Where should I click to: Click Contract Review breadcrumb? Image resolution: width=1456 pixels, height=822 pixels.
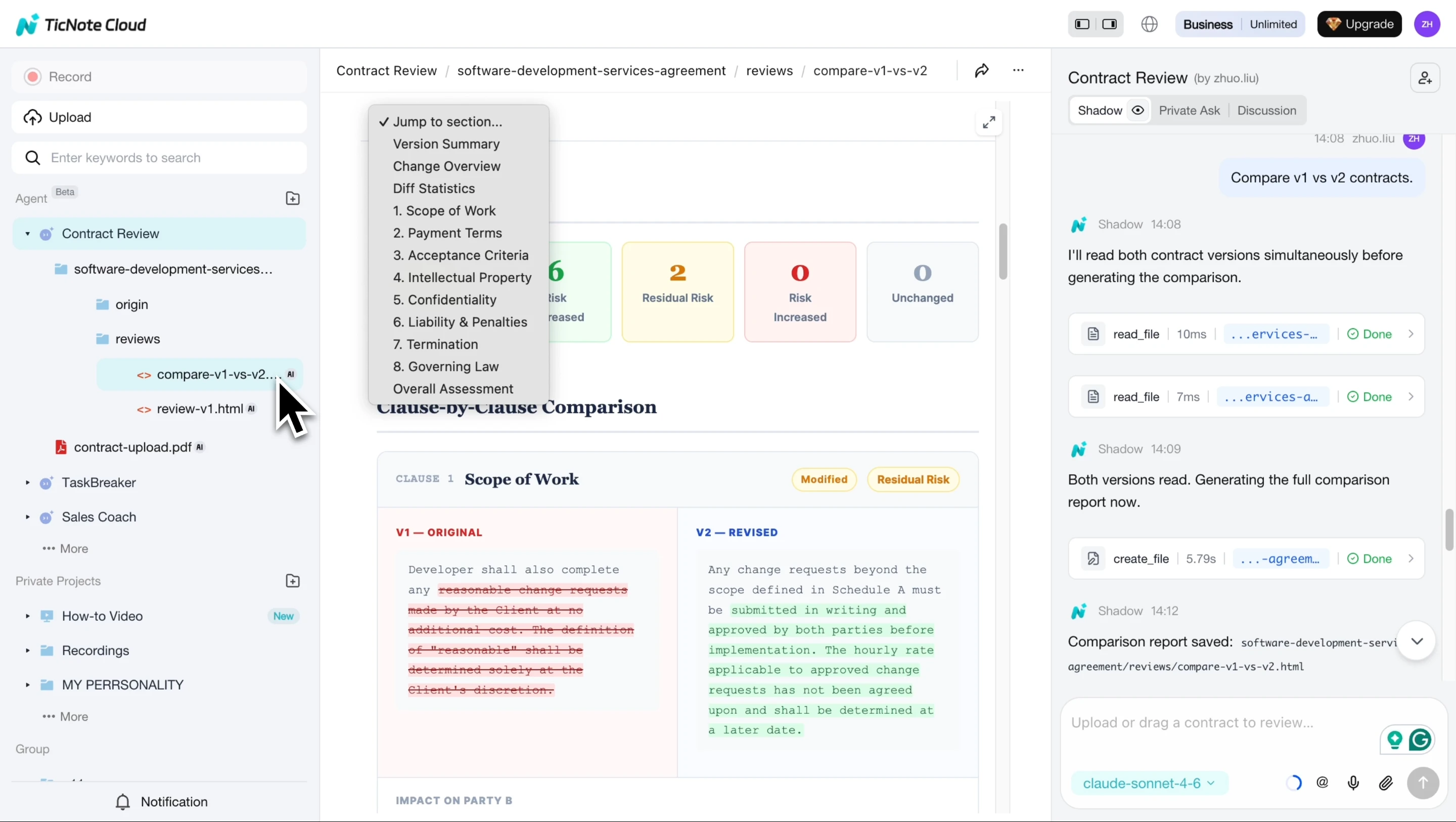387,71
